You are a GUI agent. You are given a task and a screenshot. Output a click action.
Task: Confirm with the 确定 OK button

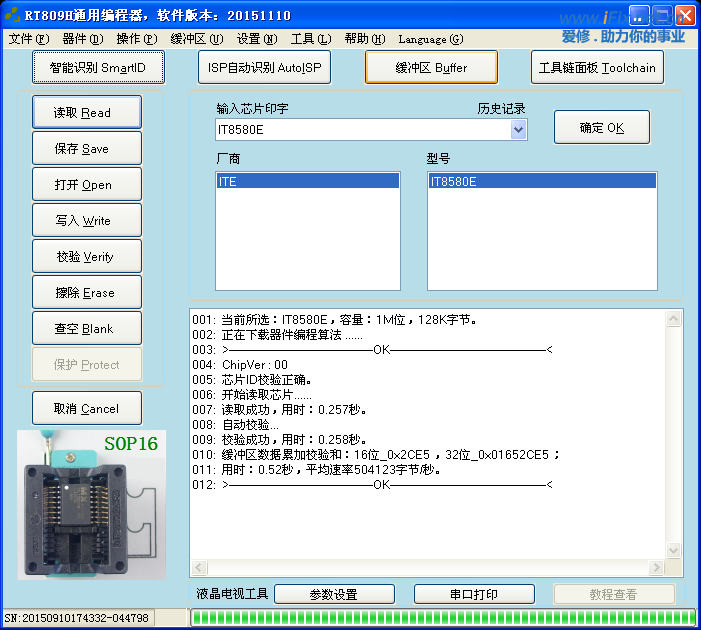tap(602, 128)
